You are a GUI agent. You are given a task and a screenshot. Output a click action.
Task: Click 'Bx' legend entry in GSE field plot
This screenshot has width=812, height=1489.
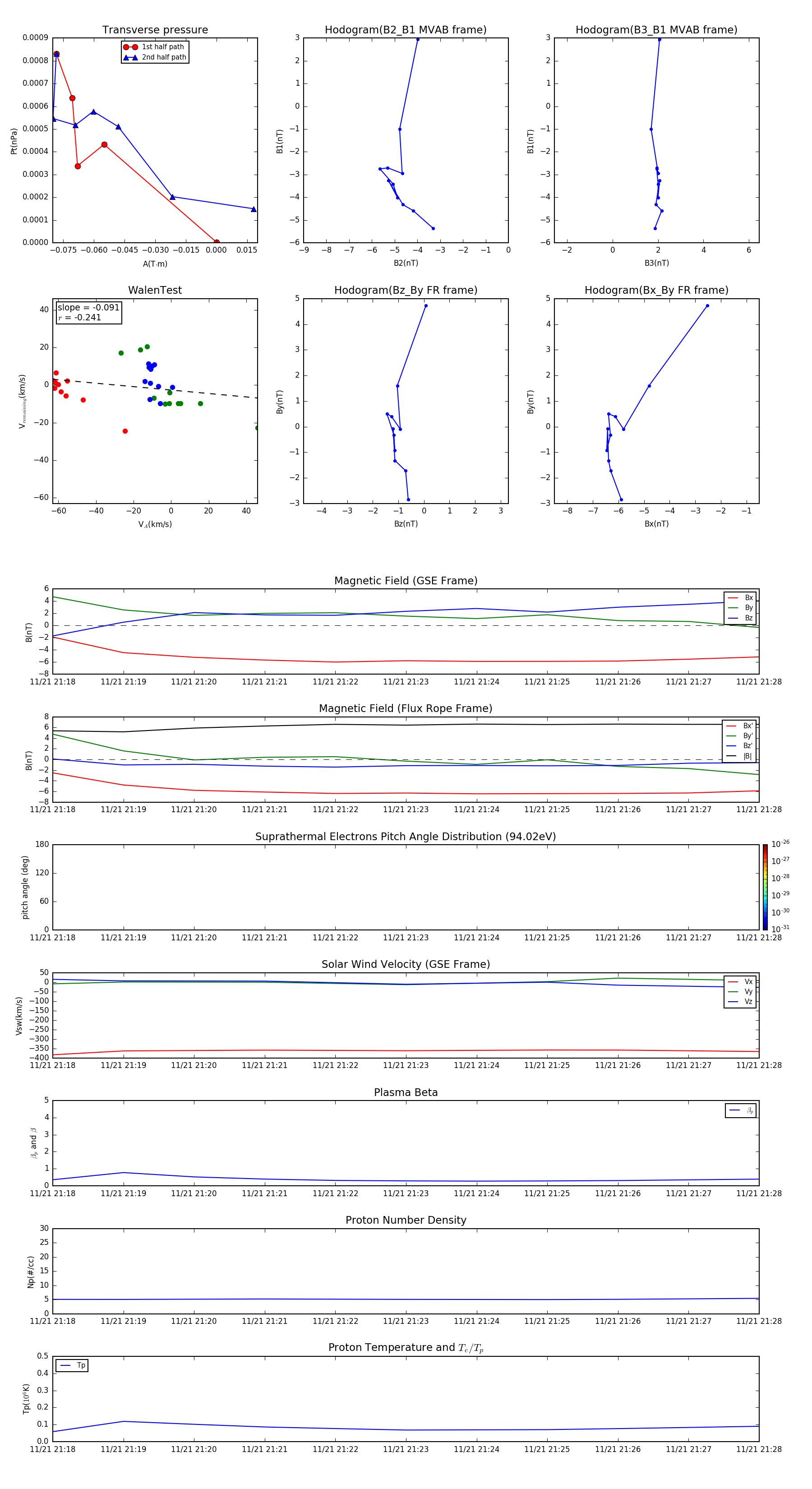[x=740, y=598]
